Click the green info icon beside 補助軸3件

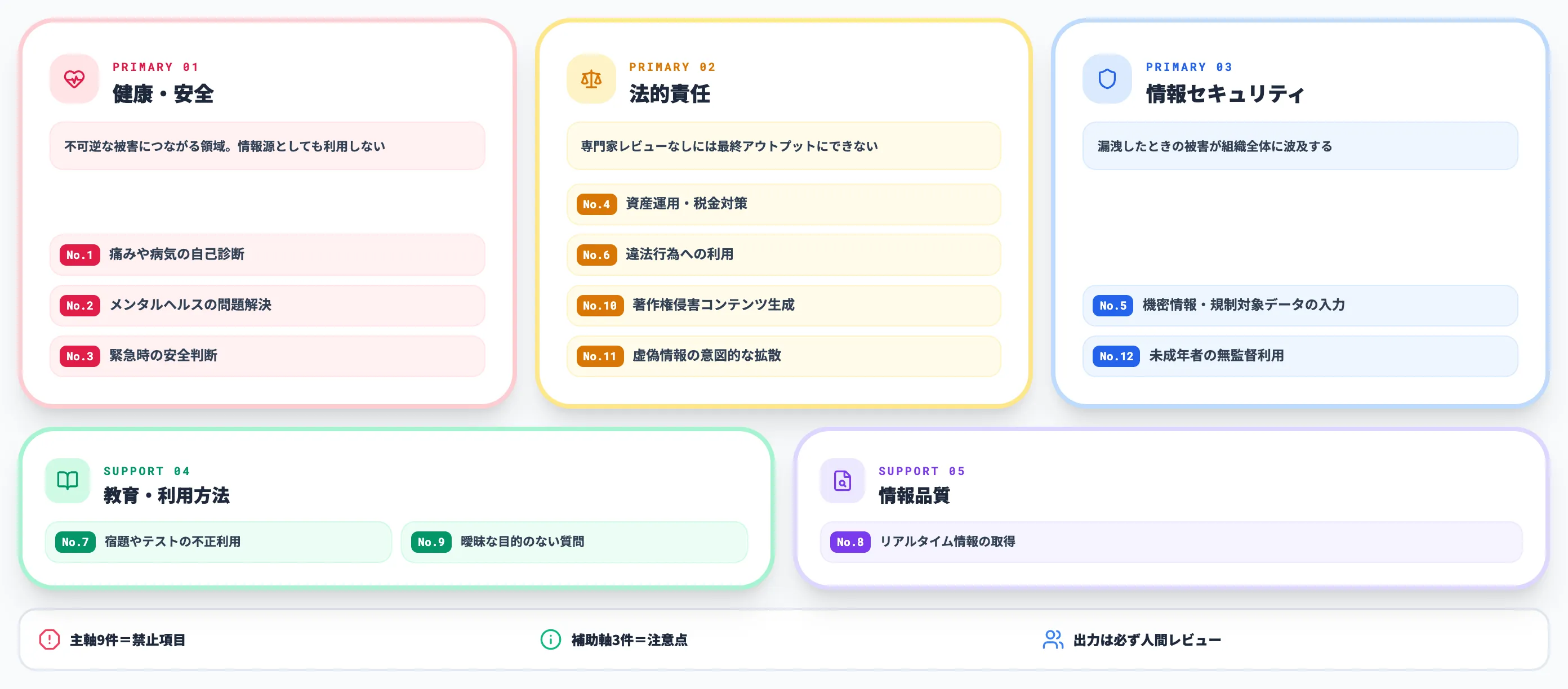click(550, 639)
